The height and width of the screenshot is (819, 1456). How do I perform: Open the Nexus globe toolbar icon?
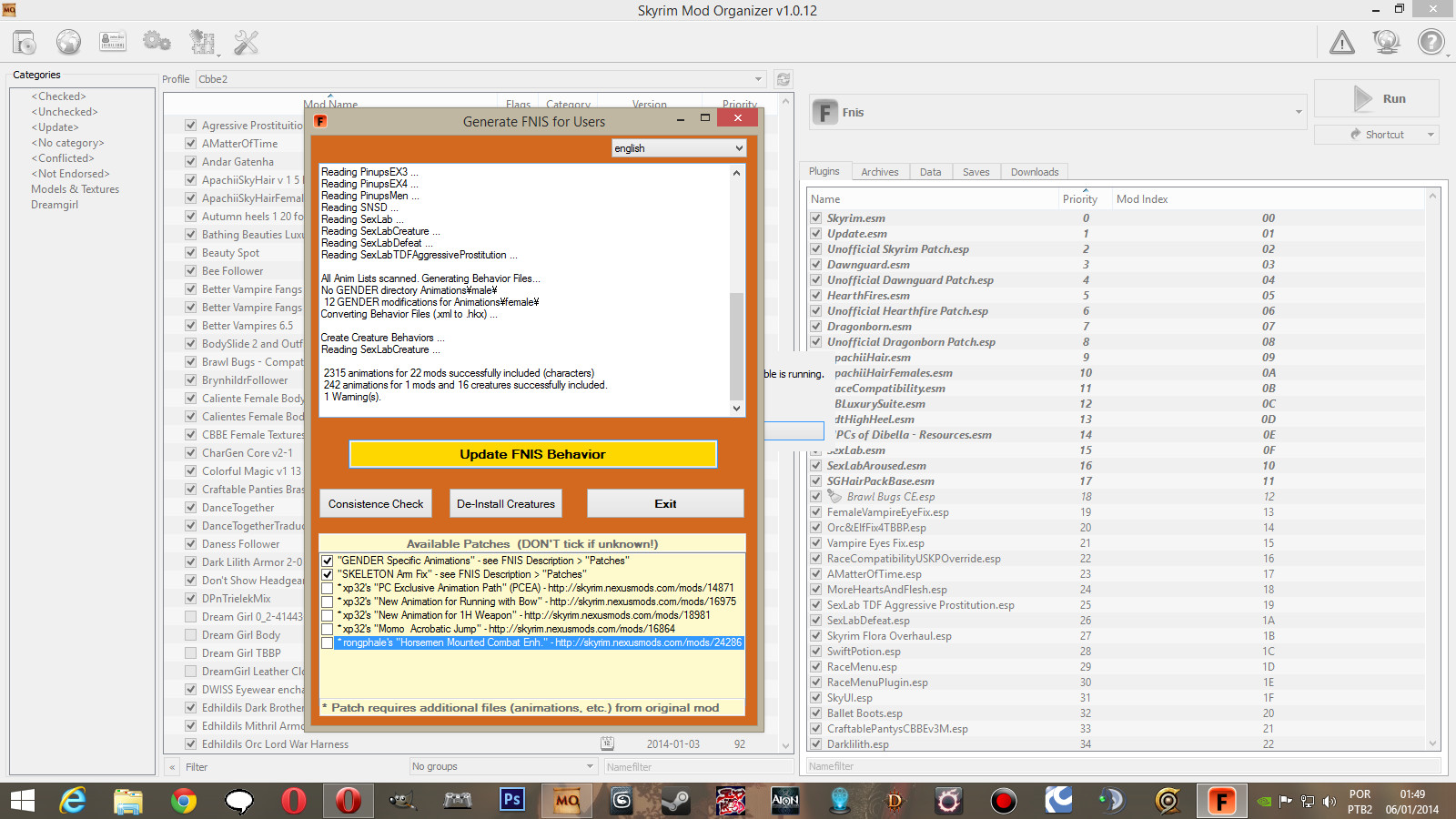pos(68,42)
